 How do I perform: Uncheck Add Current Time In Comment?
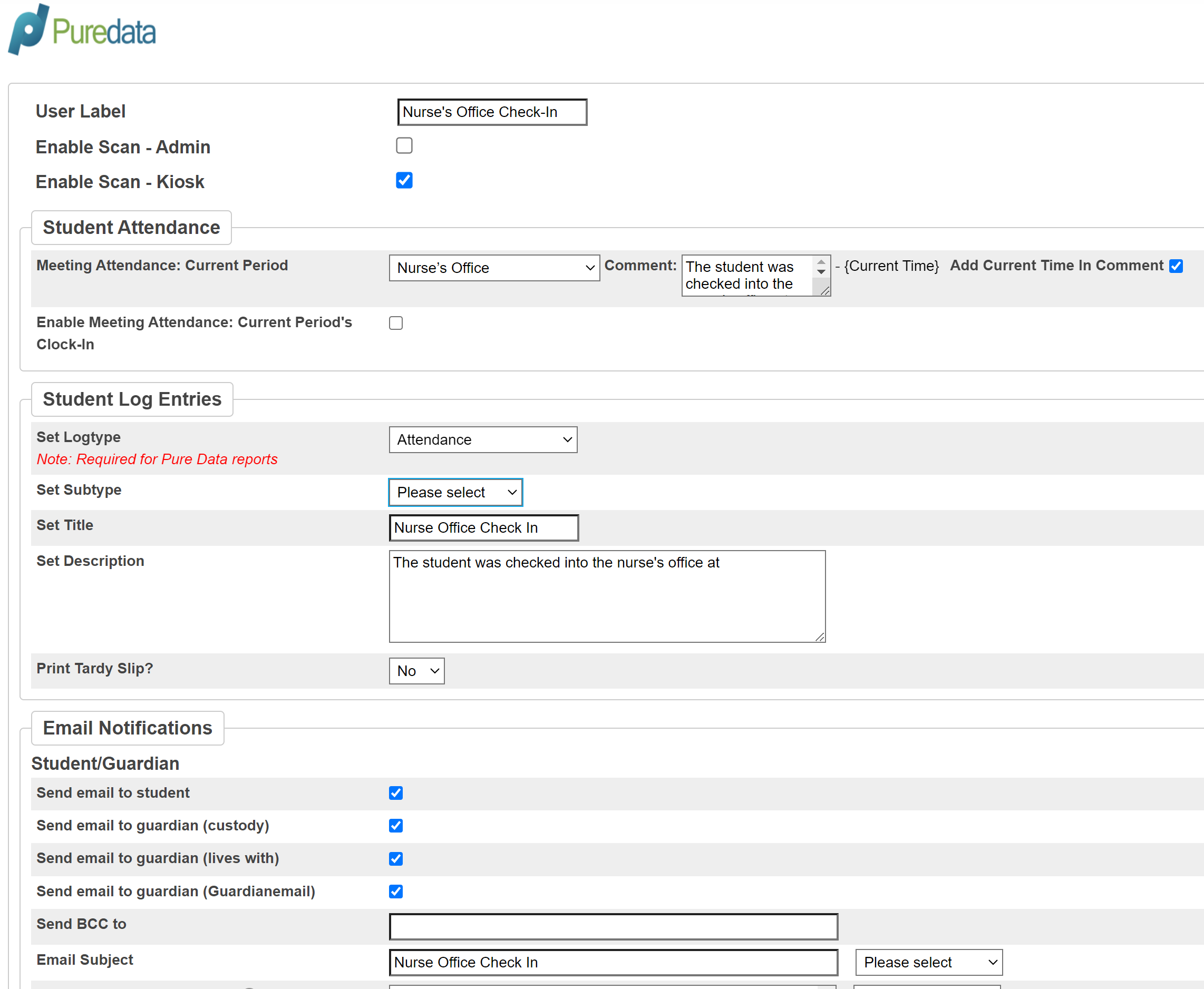coord(1177,266)
